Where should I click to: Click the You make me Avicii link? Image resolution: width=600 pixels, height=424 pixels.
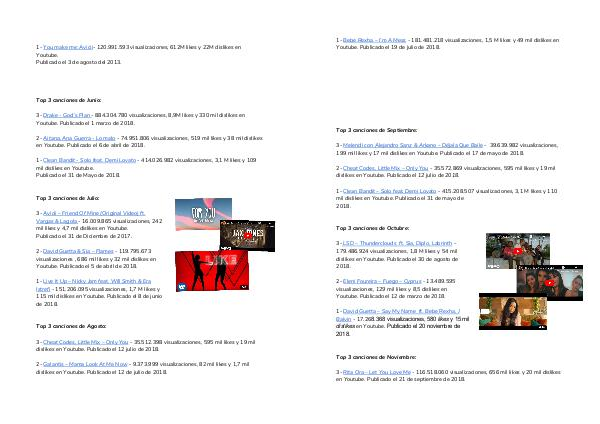click(66, 46)
